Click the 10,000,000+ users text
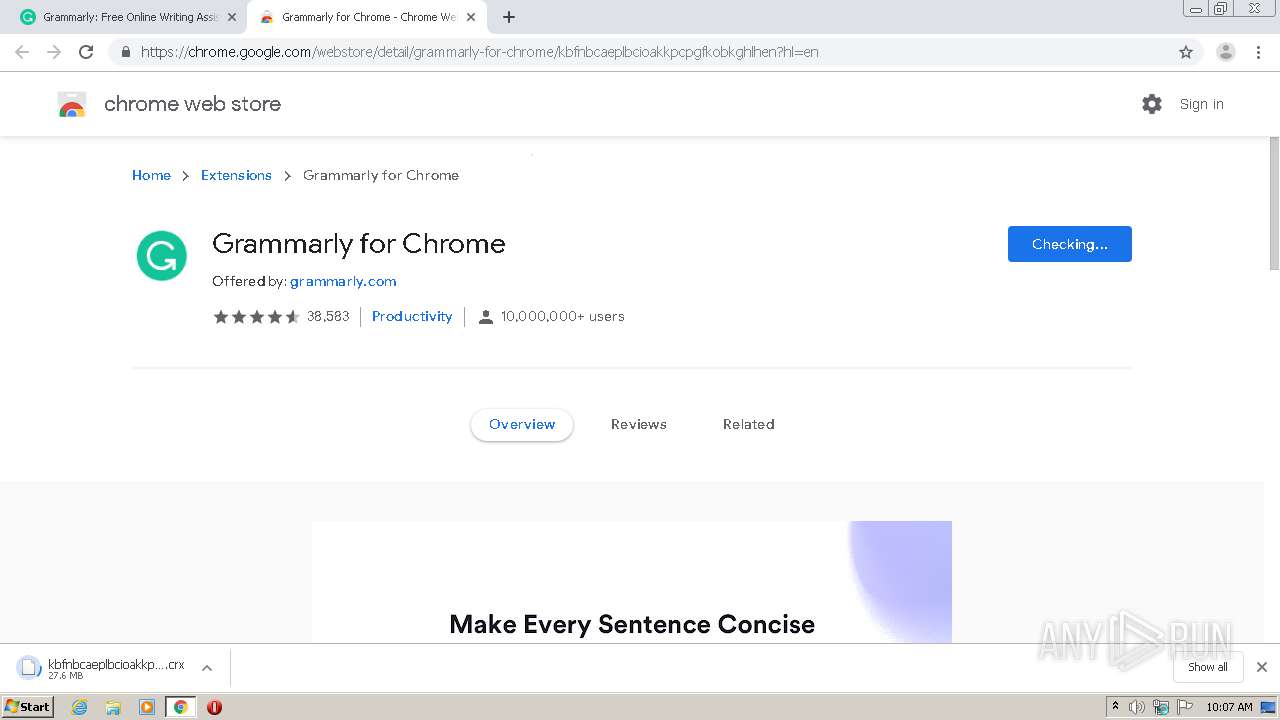The height and width of the screenshot is (720, 1280). point(563,316)
